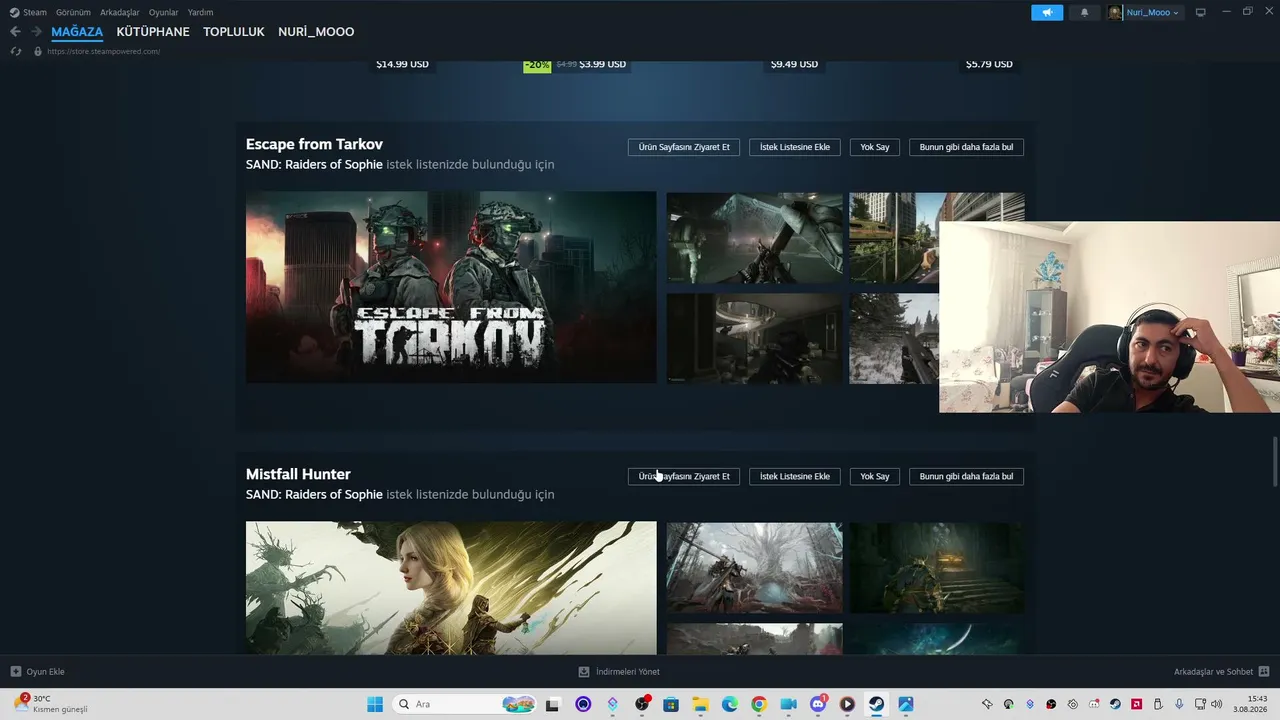Open Task View from the taskbar
The width and height of the screenshot is (1280, 720).
552,704
